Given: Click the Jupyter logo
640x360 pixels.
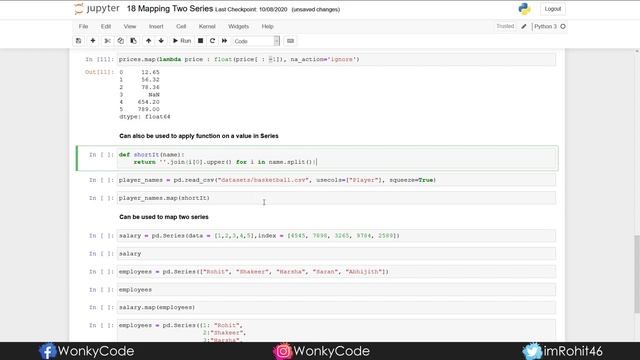Looking at the screenshot, I should point(97,9).
